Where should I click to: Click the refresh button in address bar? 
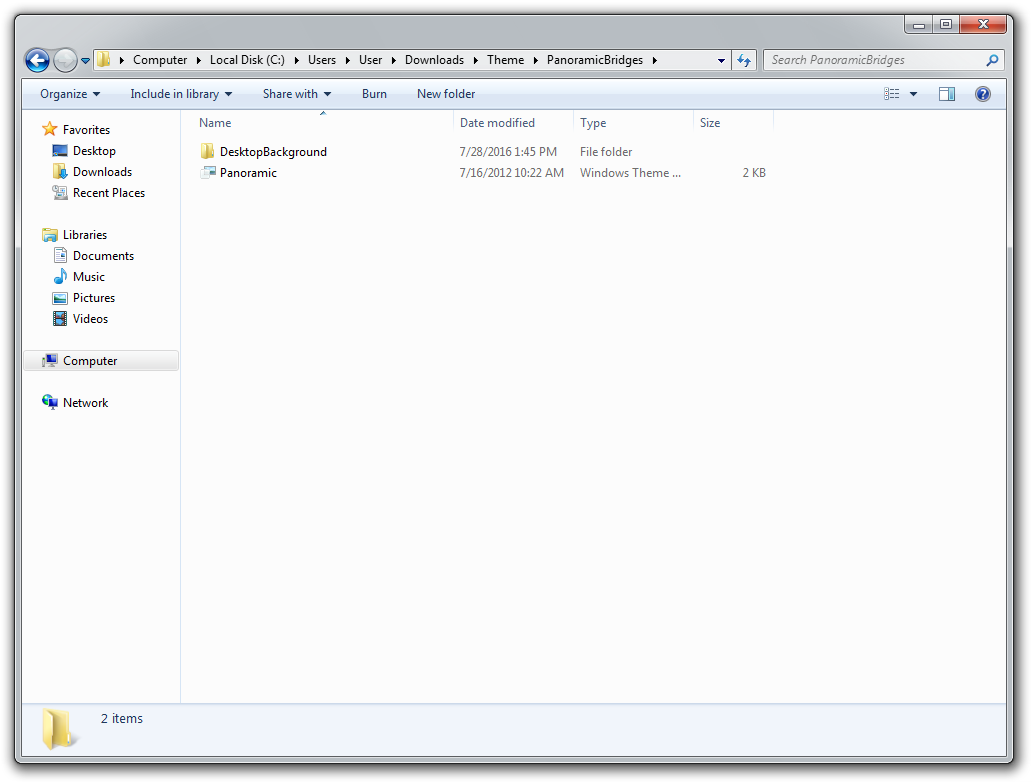click(744, 60)
